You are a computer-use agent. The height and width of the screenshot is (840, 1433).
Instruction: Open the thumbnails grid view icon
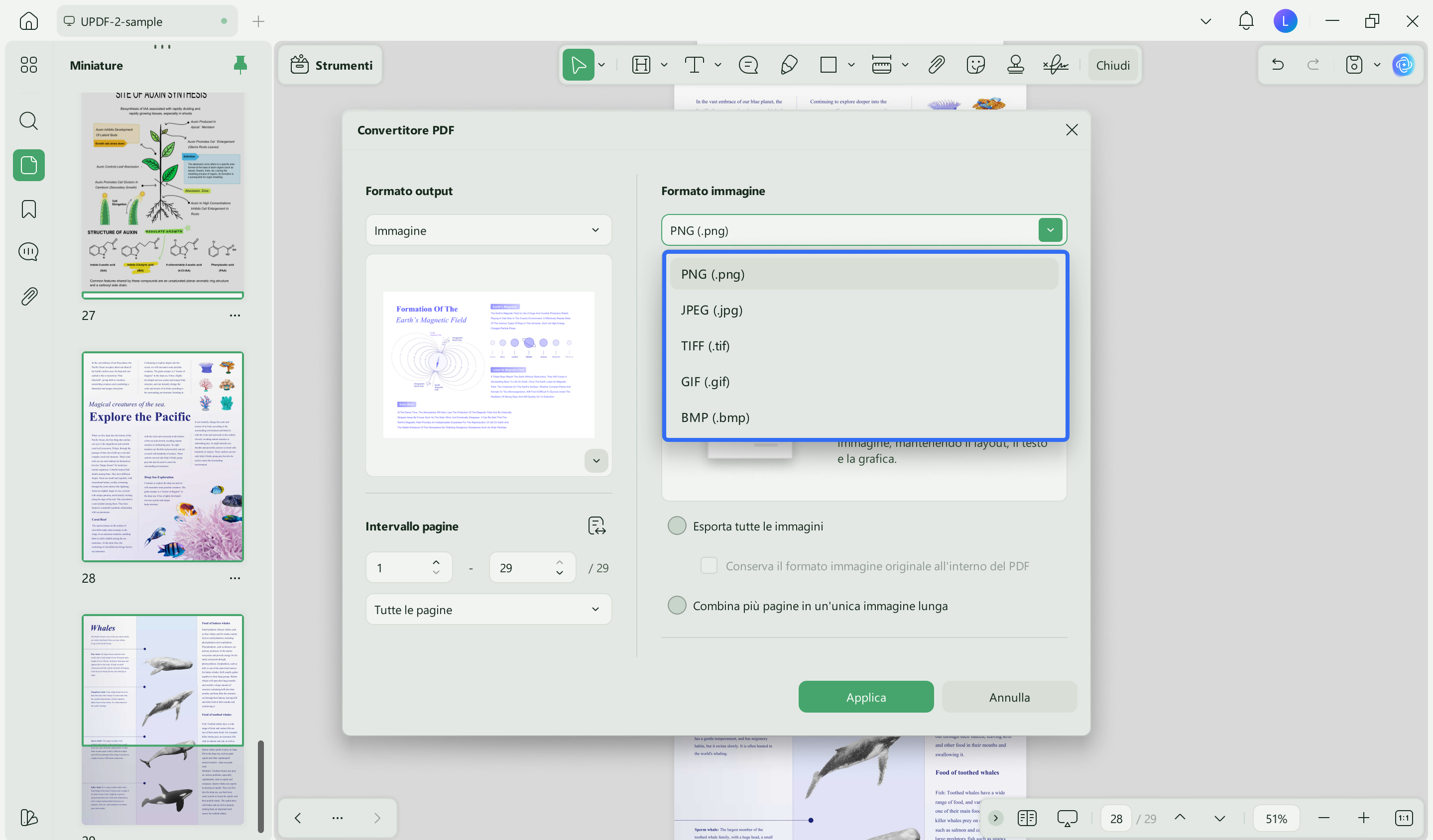28,65
